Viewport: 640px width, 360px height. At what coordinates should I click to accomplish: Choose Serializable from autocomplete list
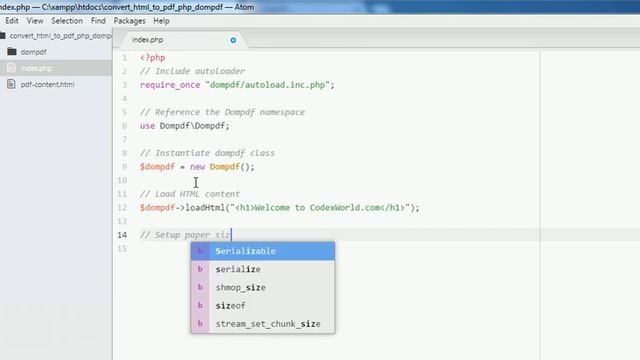click(263, 251)
